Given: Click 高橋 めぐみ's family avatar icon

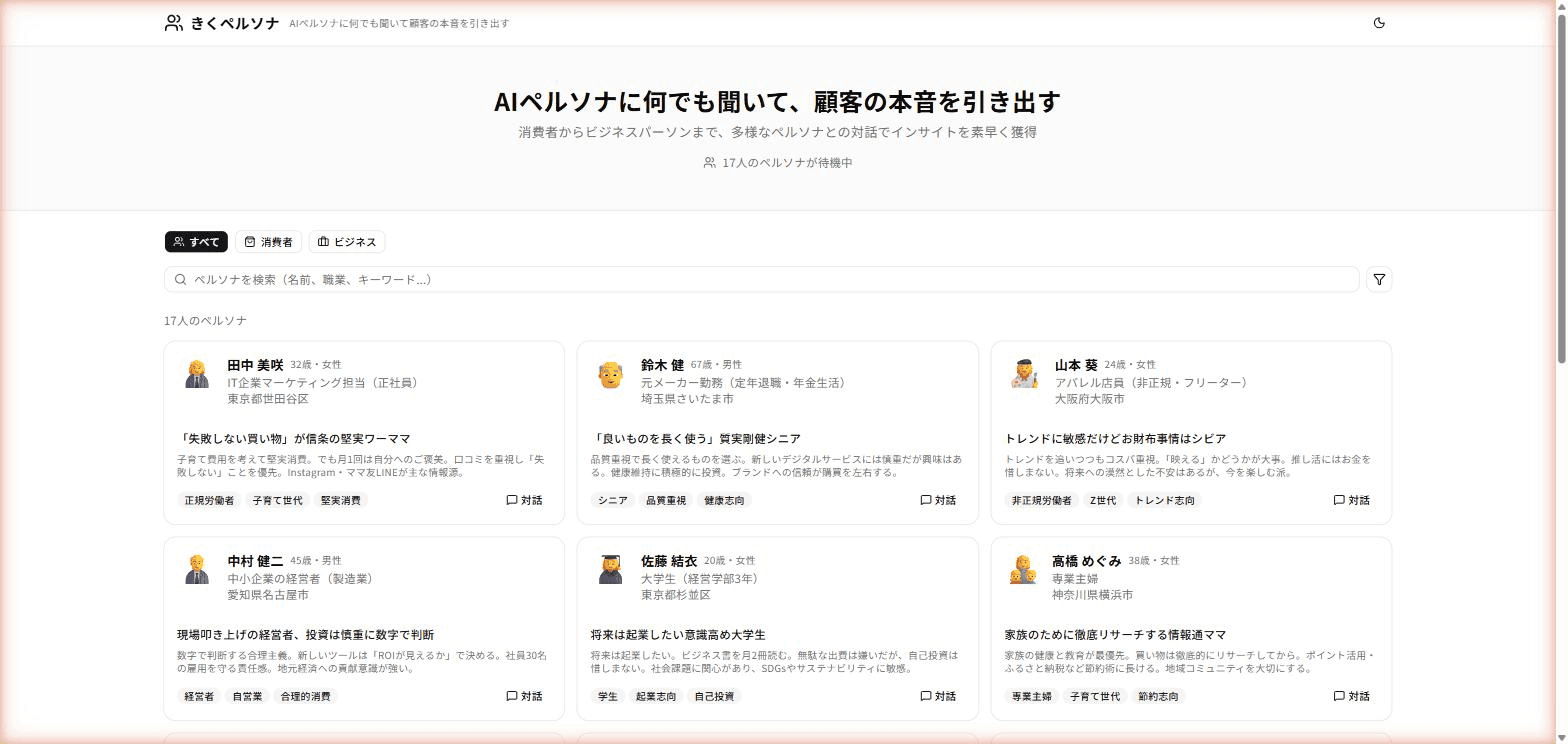Looking at the screenshot, I should pyautogui.click(x=1023, y=570).
